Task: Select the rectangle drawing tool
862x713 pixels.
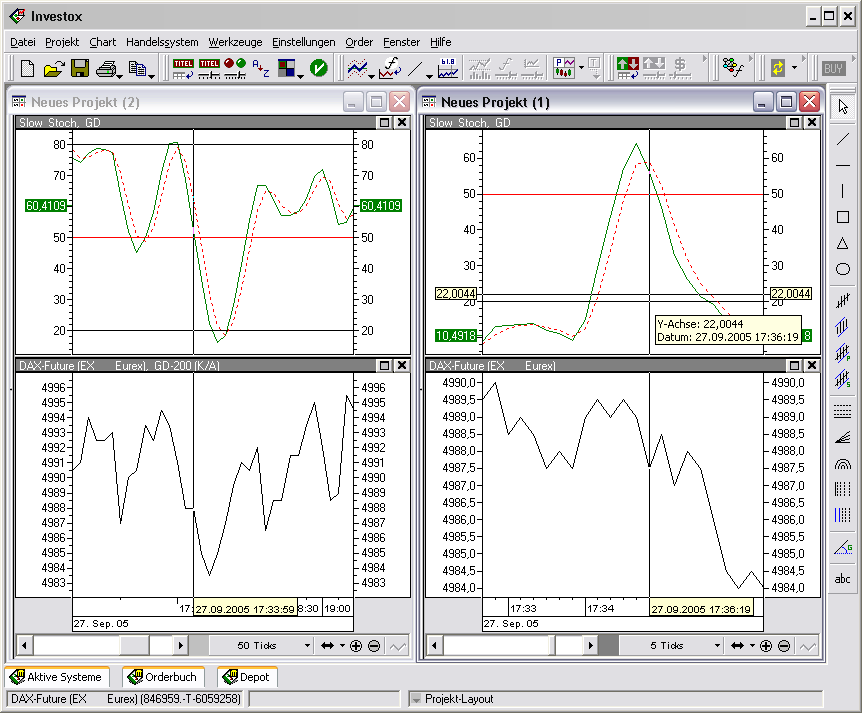Action: click(842, 217)
